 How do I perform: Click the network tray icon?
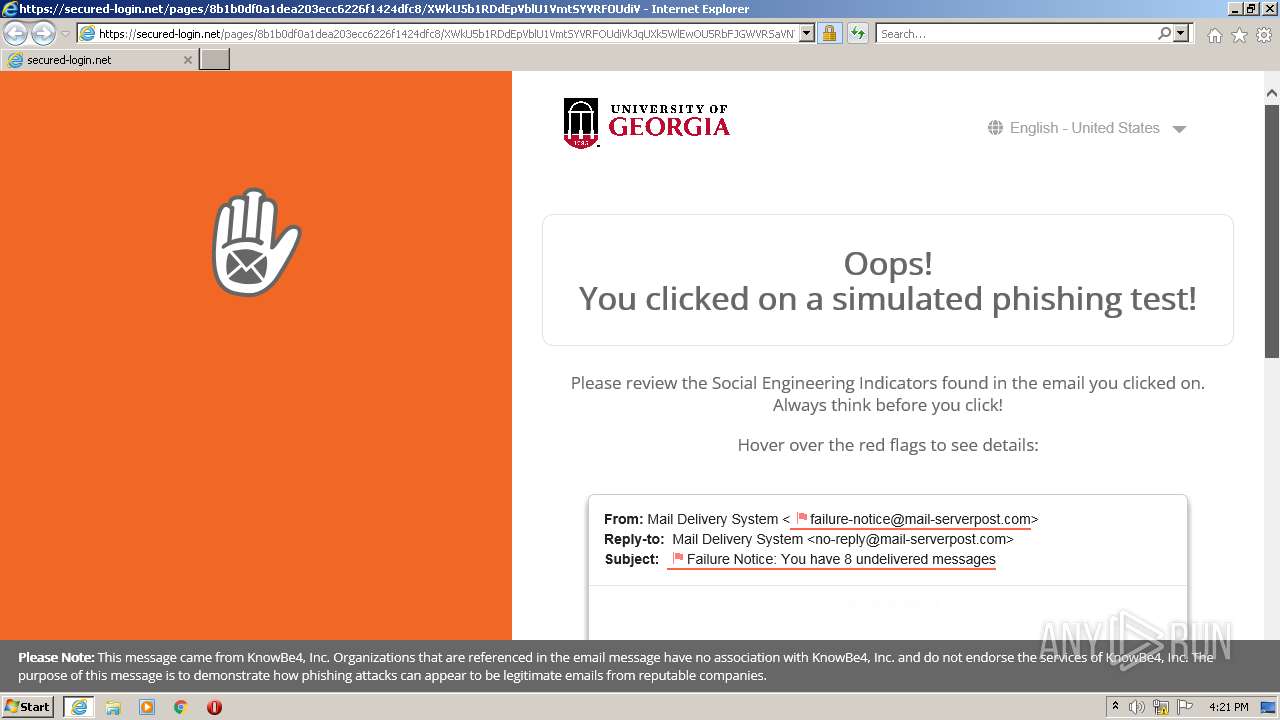pyautogui.click(x=1161, y=707)
